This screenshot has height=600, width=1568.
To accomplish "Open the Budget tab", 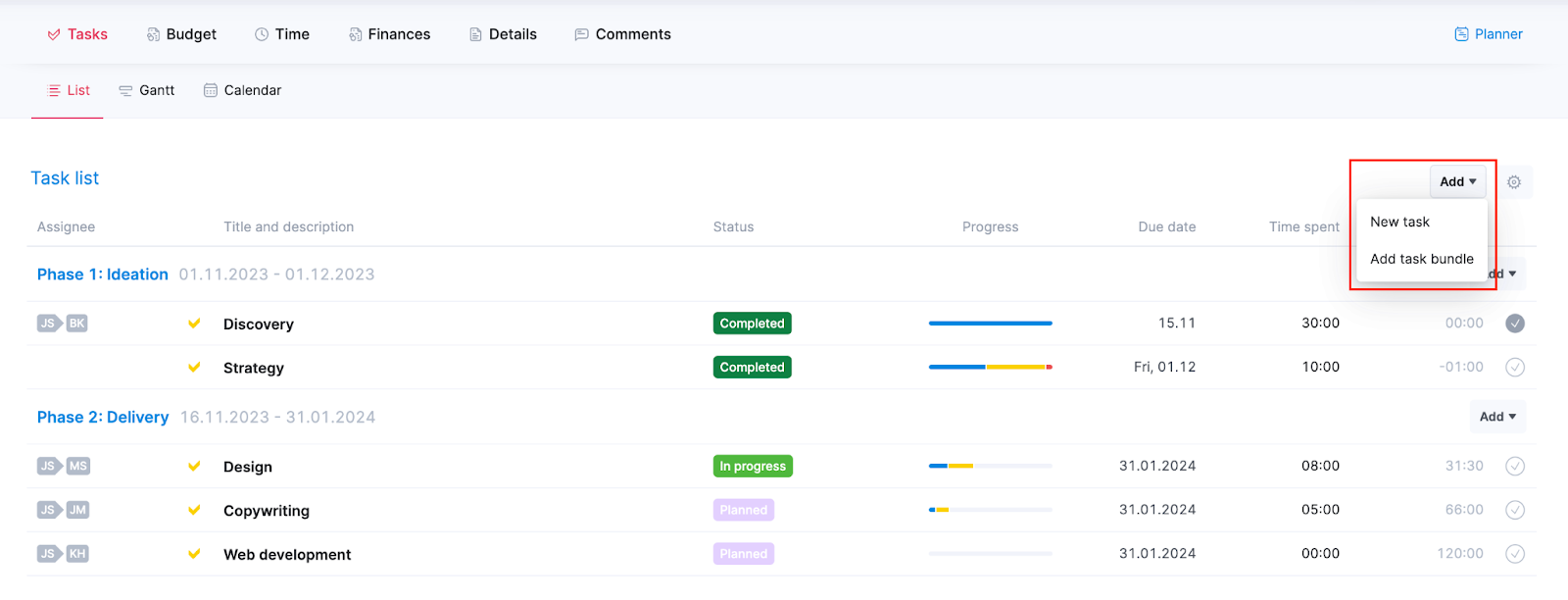I will (x=181, y=34).
